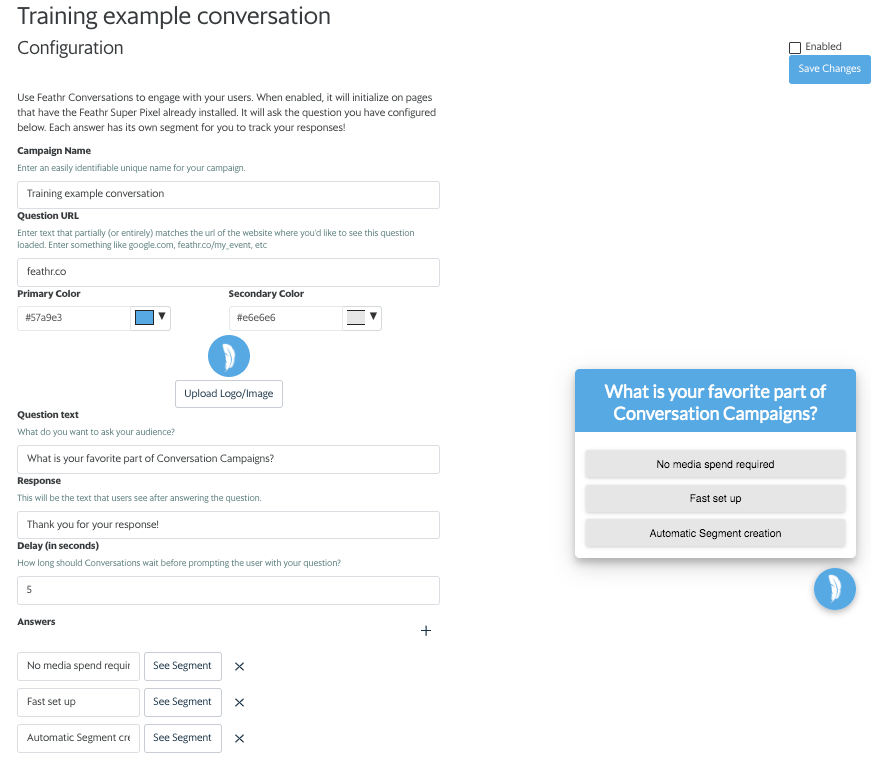Viewport: 877px width, 780px height.
Task: Remove the 'Automatic Segment creation' answer
Action: pos(239,739)
